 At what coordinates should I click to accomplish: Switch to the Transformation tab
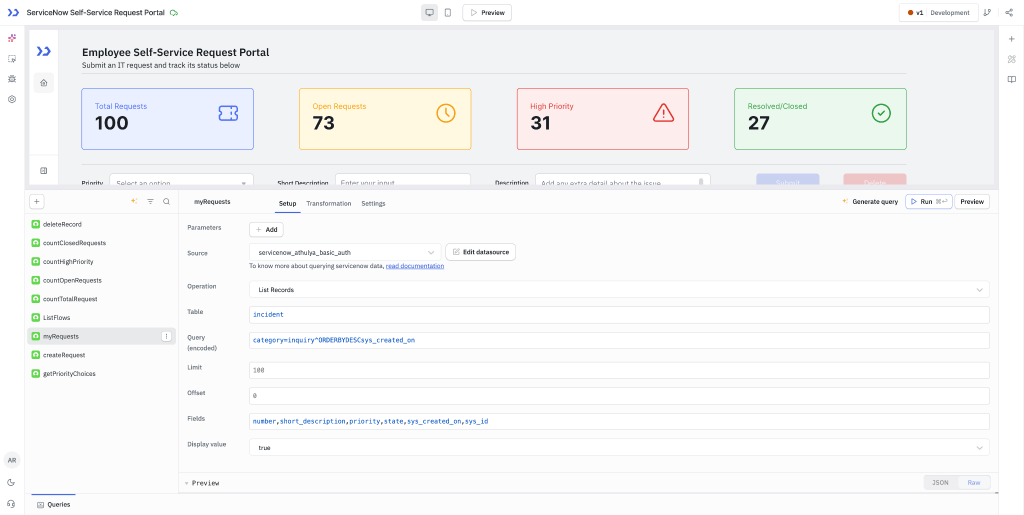328,204
